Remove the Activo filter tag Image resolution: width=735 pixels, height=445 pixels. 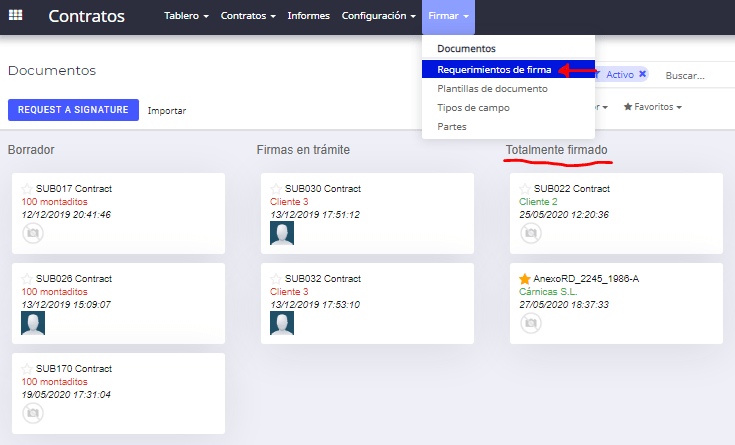643,74
